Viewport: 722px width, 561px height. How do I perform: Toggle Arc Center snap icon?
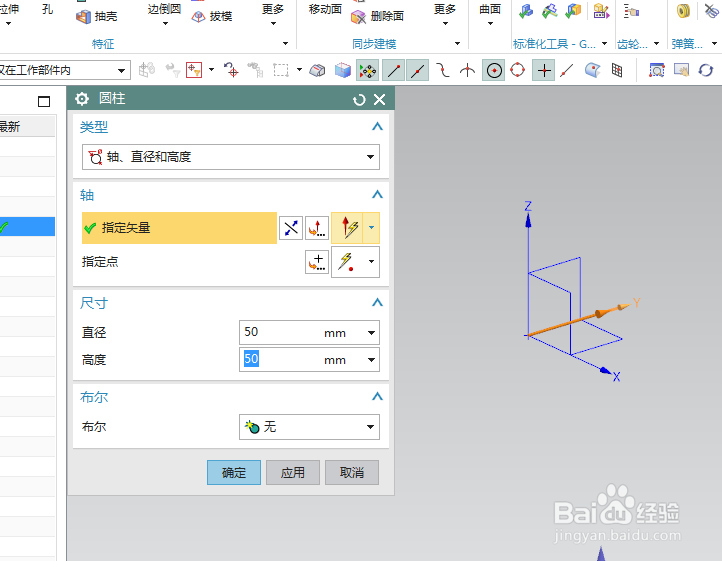(x=494, y=70)
